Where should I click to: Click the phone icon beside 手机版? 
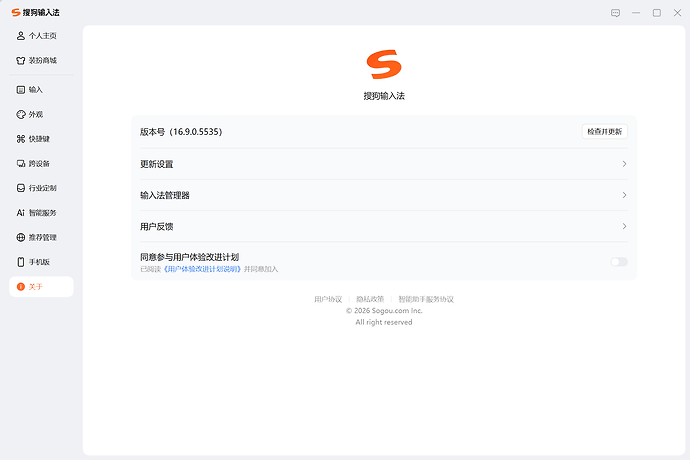(x=21, y=262)
